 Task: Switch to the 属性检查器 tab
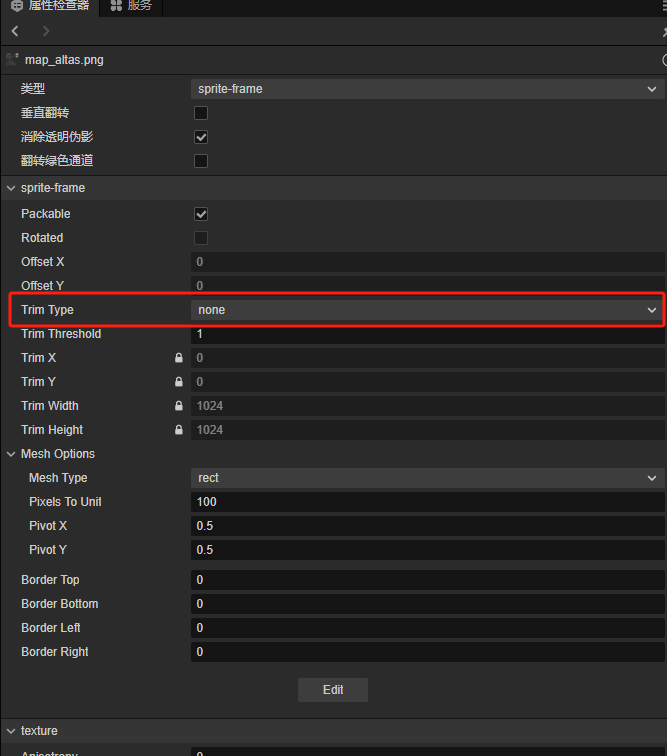point(50,6)
